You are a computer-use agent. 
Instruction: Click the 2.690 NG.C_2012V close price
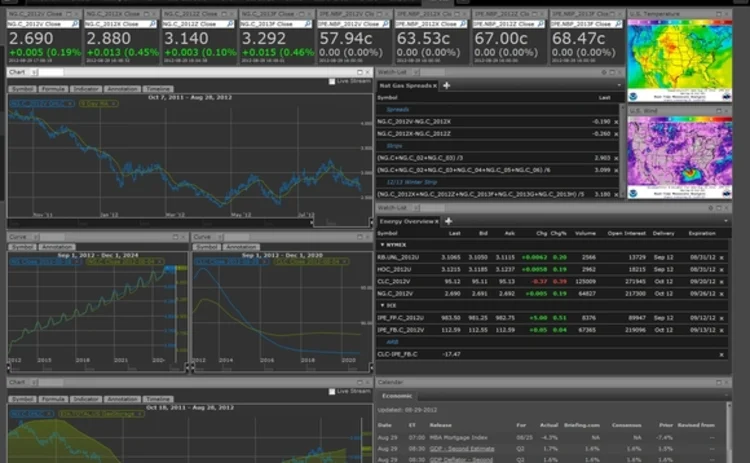[31, 38]
